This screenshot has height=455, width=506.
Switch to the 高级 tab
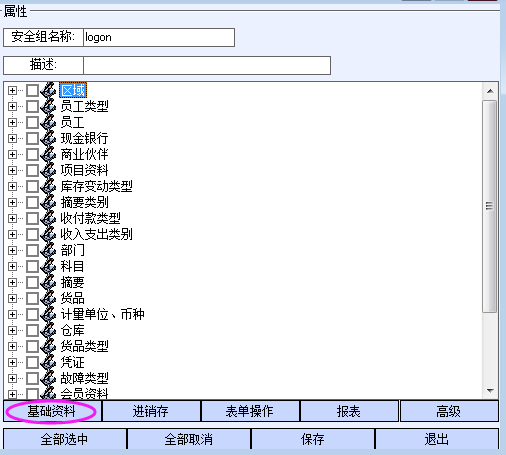[x=449, y=411]
